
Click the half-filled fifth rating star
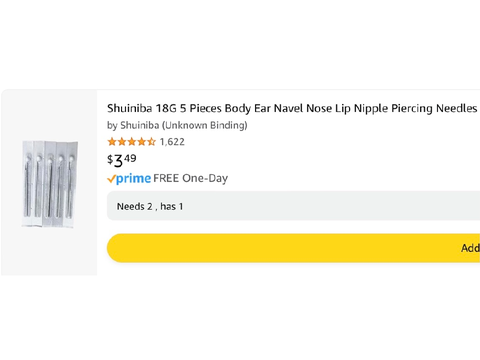pyautogui.click(x=151, y=142)
